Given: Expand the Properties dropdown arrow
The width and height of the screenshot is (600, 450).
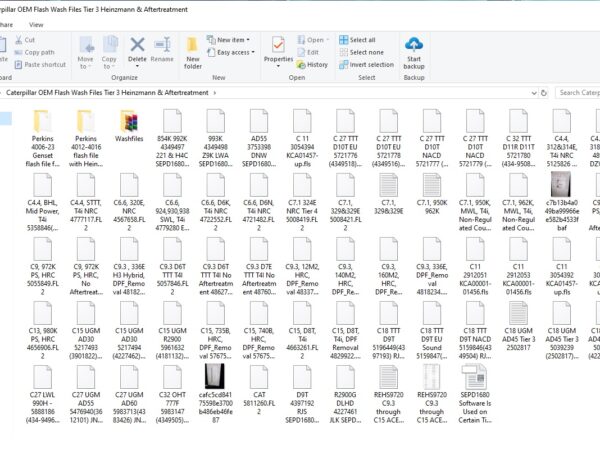Looking at the screenshot, I should point(278,66).
